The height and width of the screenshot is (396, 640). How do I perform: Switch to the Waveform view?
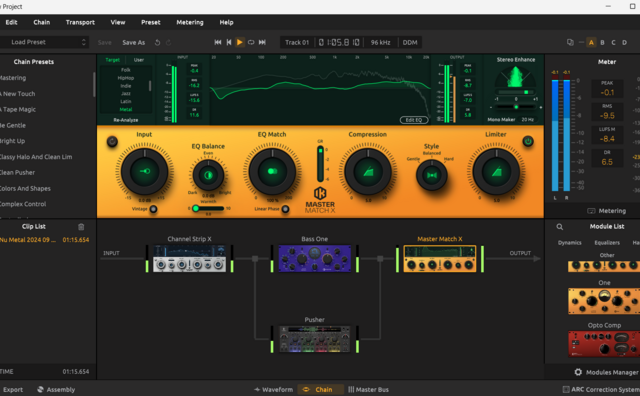pos(273,389)
